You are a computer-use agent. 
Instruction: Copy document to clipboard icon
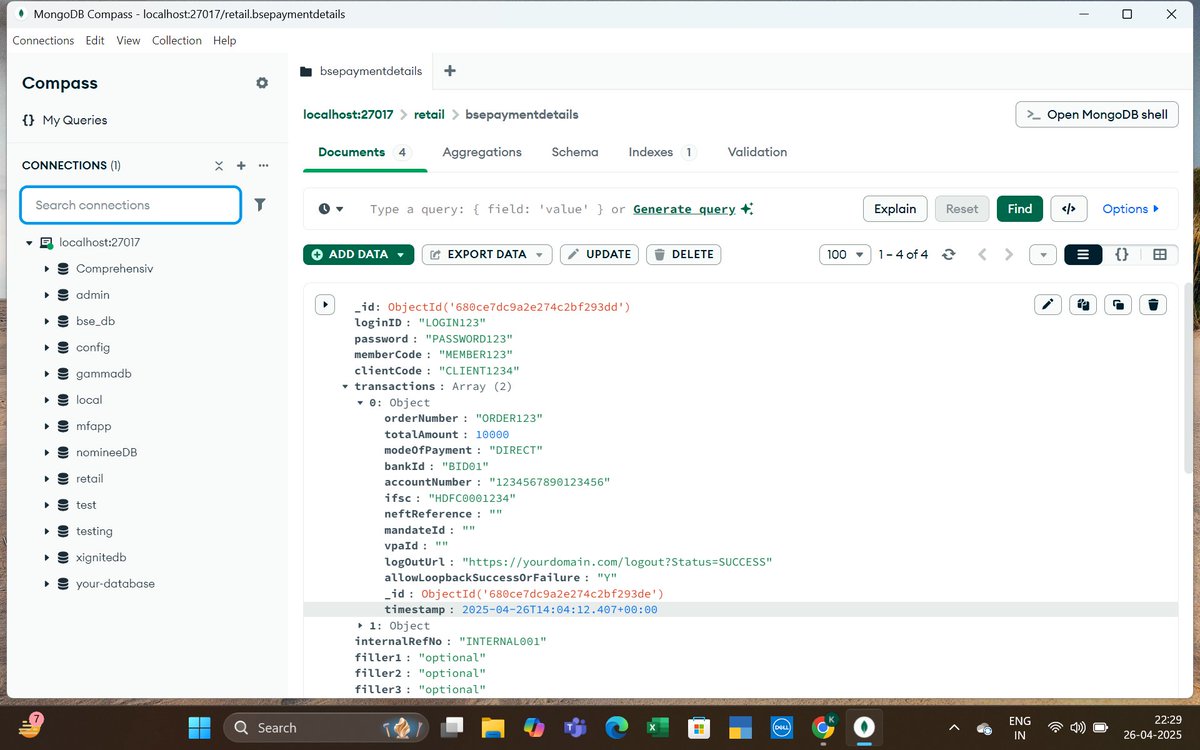click(x=1083, y=305)
